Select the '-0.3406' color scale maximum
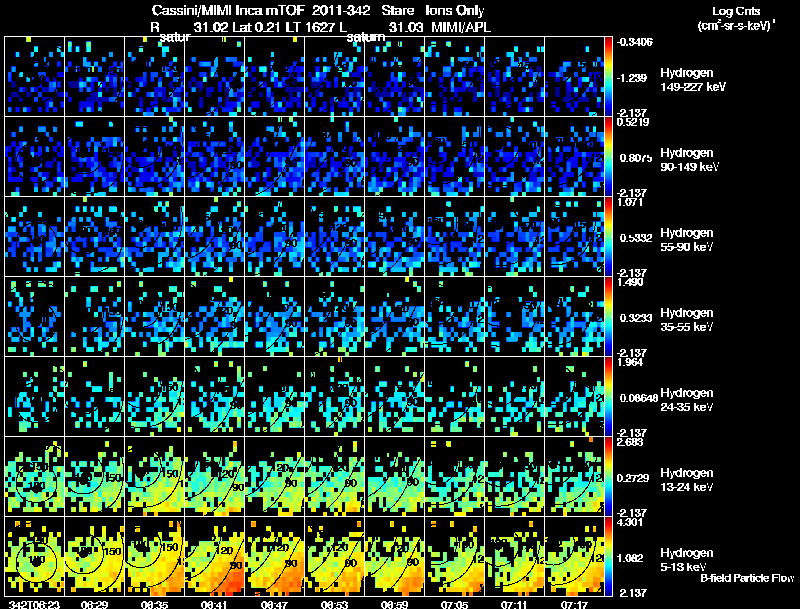 pos(634,42)
